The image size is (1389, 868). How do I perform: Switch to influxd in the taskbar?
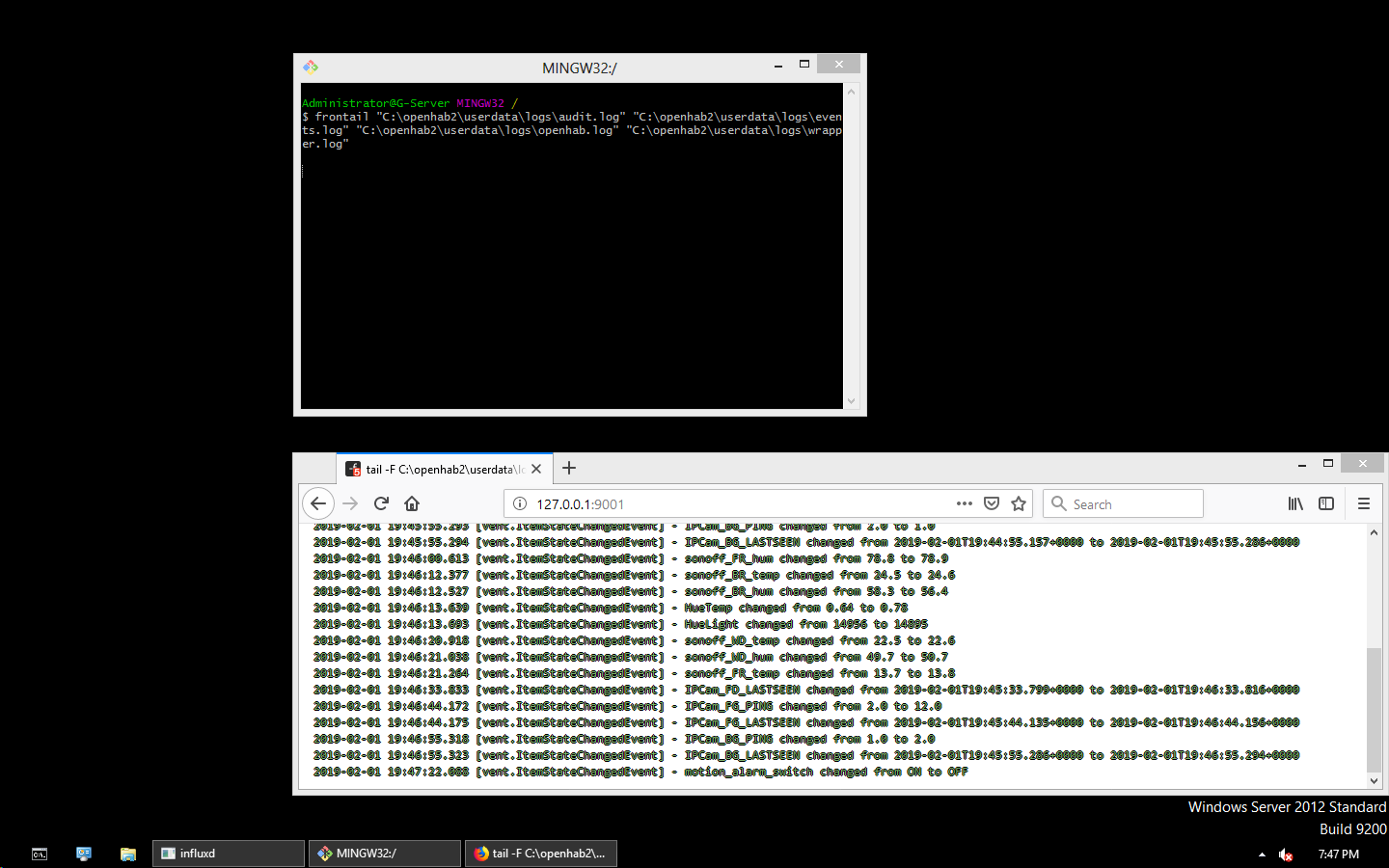click(229, 854)
